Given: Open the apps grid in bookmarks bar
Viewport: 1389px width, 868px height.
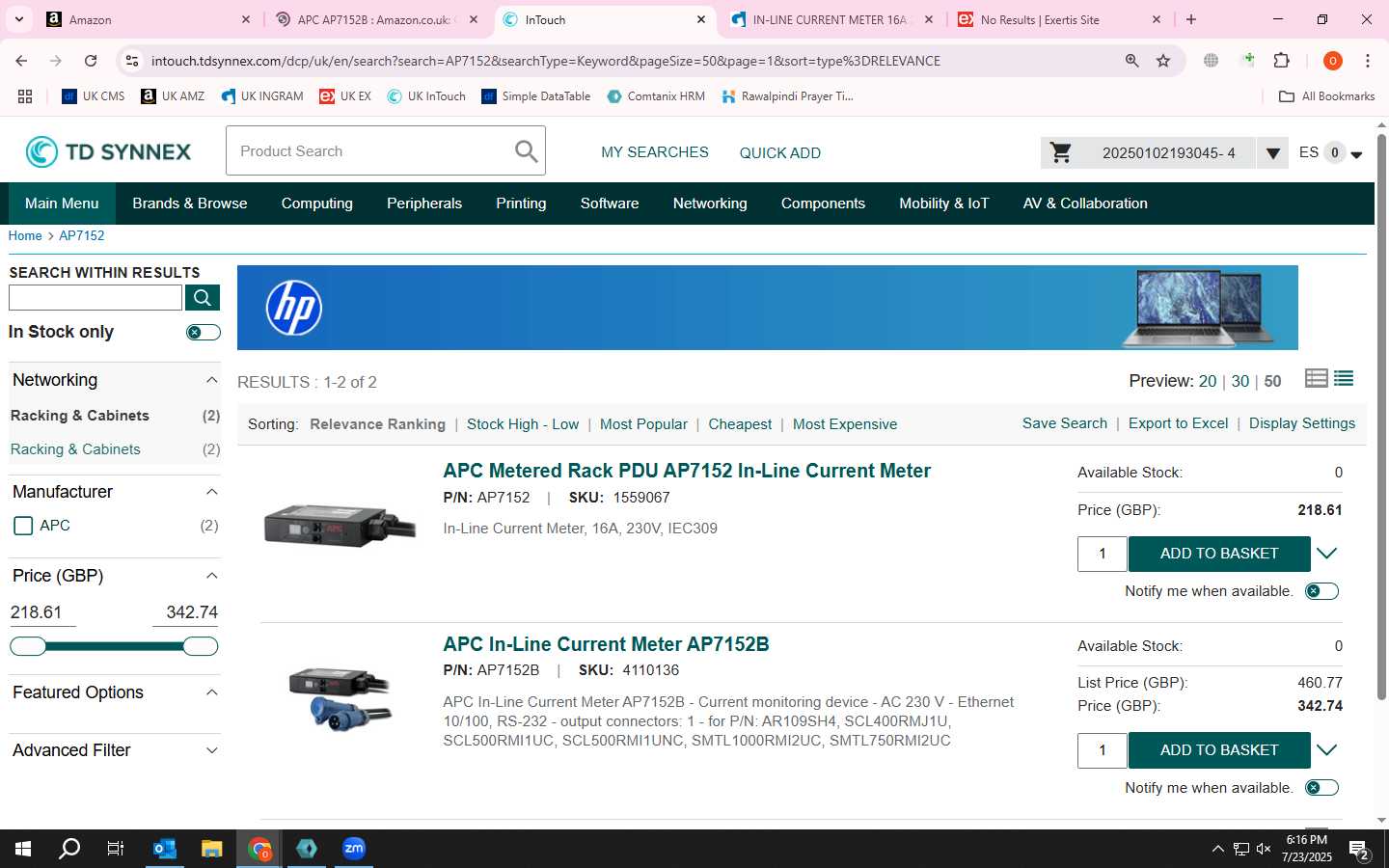Looking at the screenshot, I should click(25, 96).
